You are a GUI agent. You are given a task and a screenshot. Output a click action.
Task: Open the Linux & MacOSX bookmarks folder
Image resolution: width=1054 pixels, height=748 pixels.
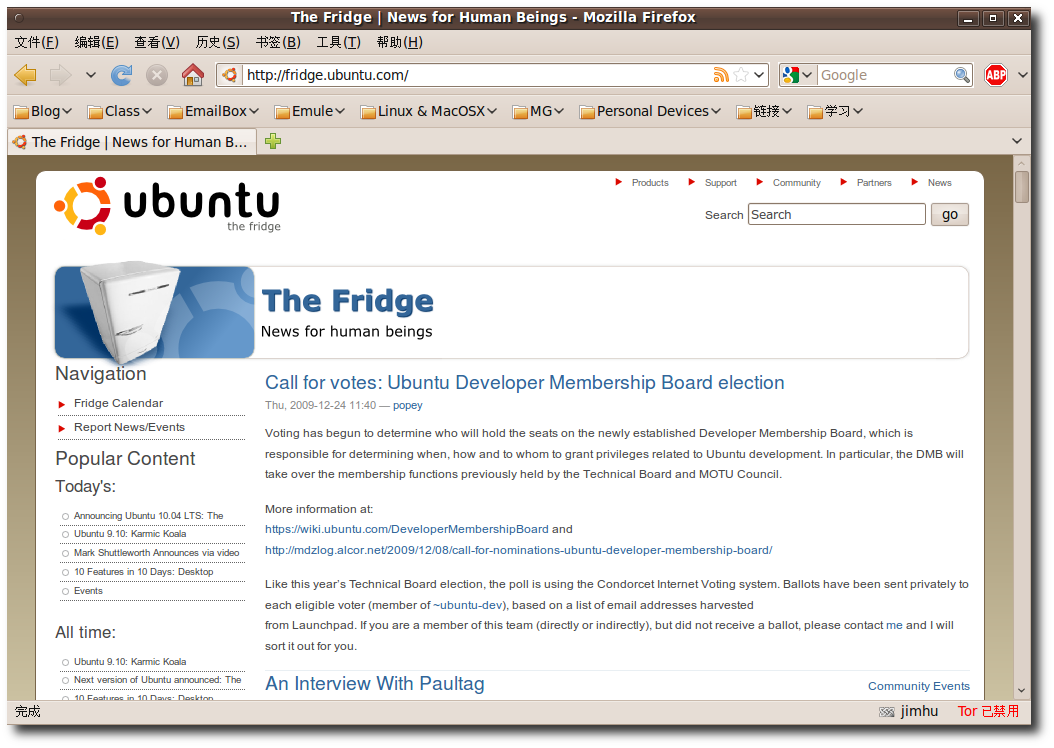tap(429, 112)
